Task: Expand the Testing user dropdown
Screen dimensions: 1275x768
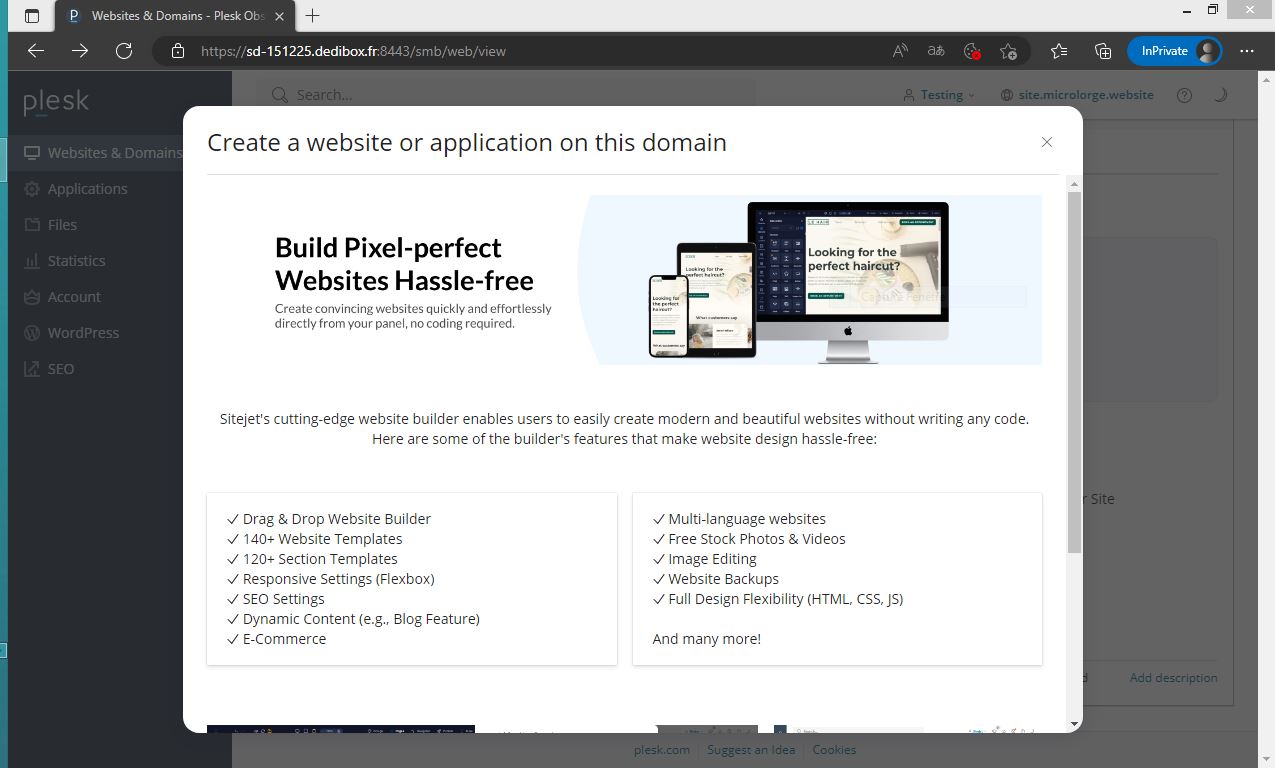Action: (939, 95)
